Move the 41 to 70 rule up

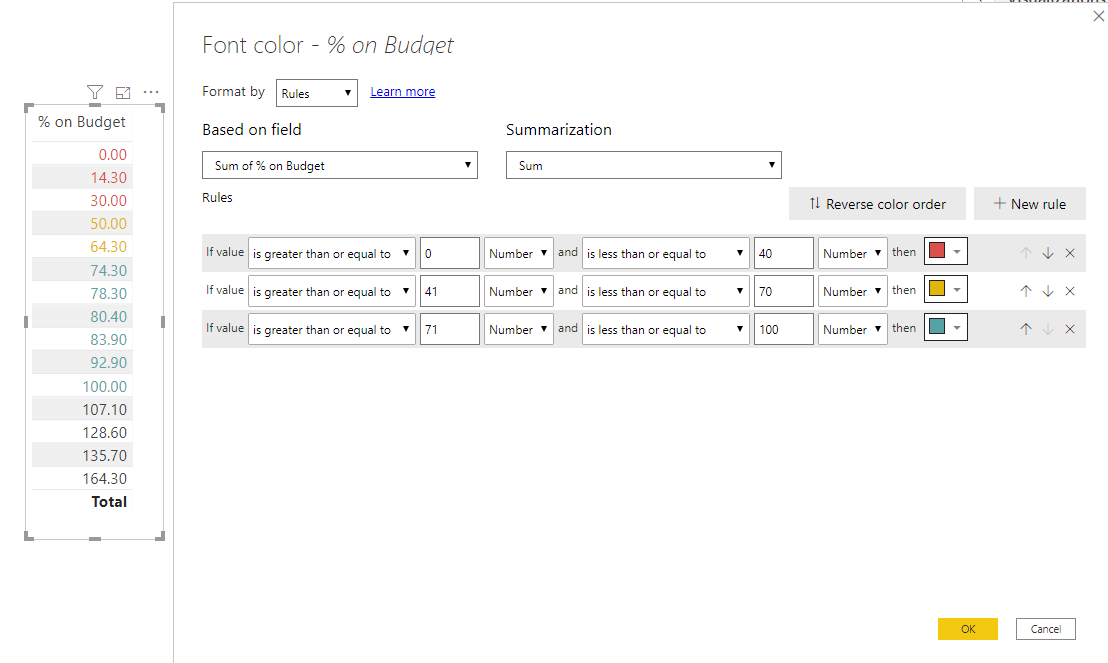(x=1026, y=291)
